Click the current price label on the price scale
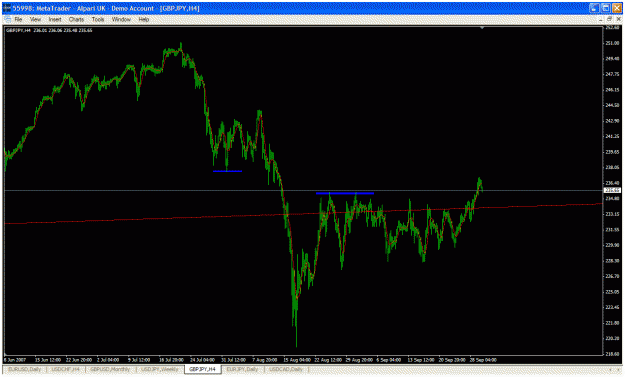Screen dimensions: 625x377 pos(613,190)
